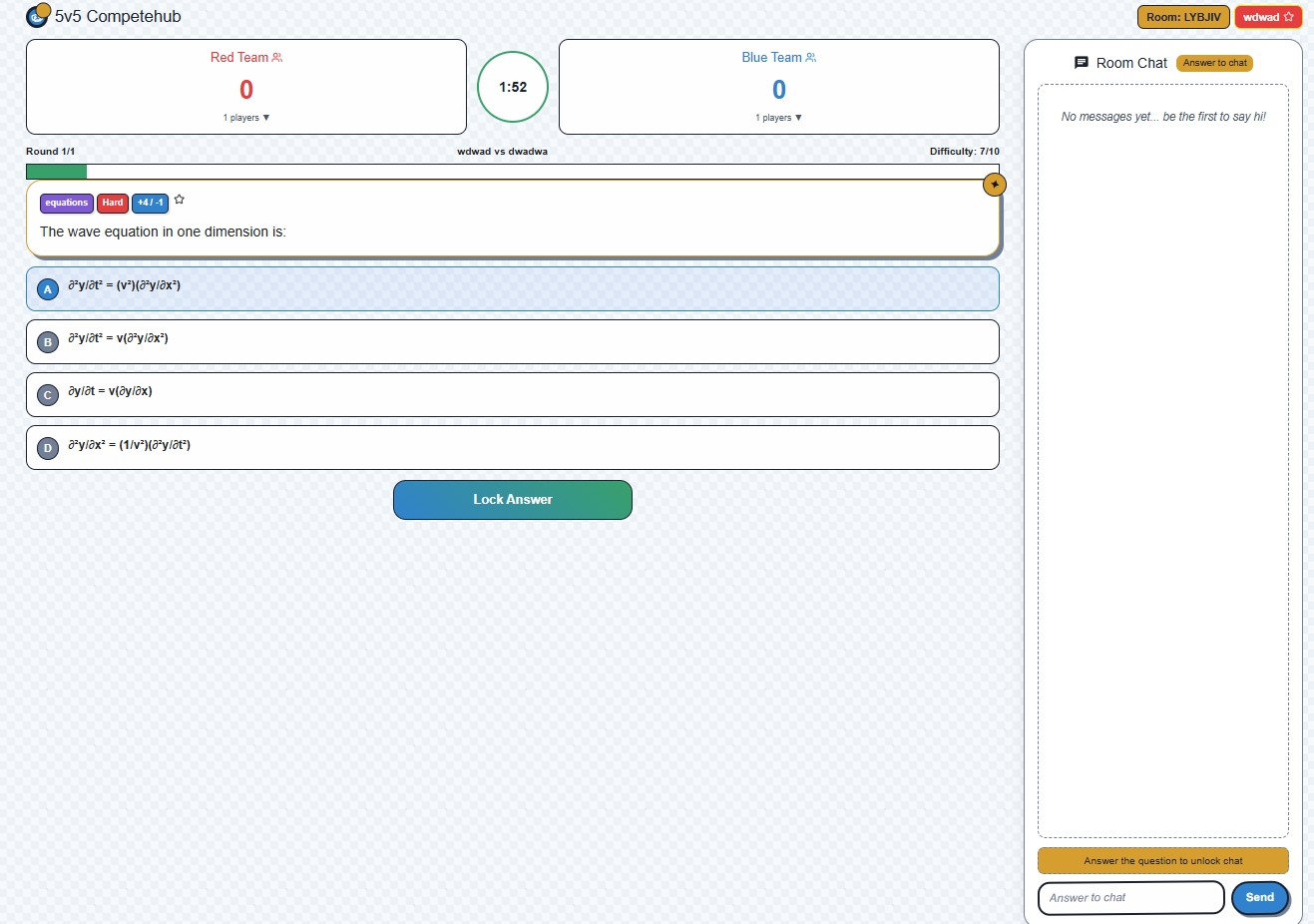Open the equations tag filter
Screen dimensions: 1314x924
[x=66, y=203]
